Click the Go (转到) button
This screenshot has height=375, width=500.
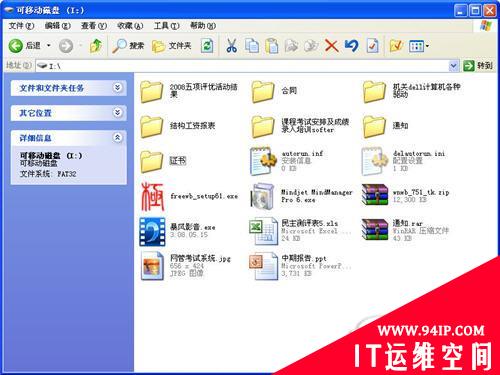[478, 66]
